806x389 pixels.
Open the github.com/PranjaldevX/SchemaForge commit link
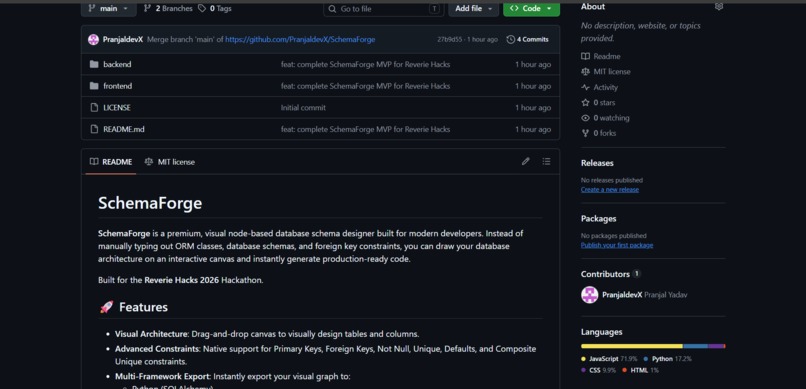point(300,40)
